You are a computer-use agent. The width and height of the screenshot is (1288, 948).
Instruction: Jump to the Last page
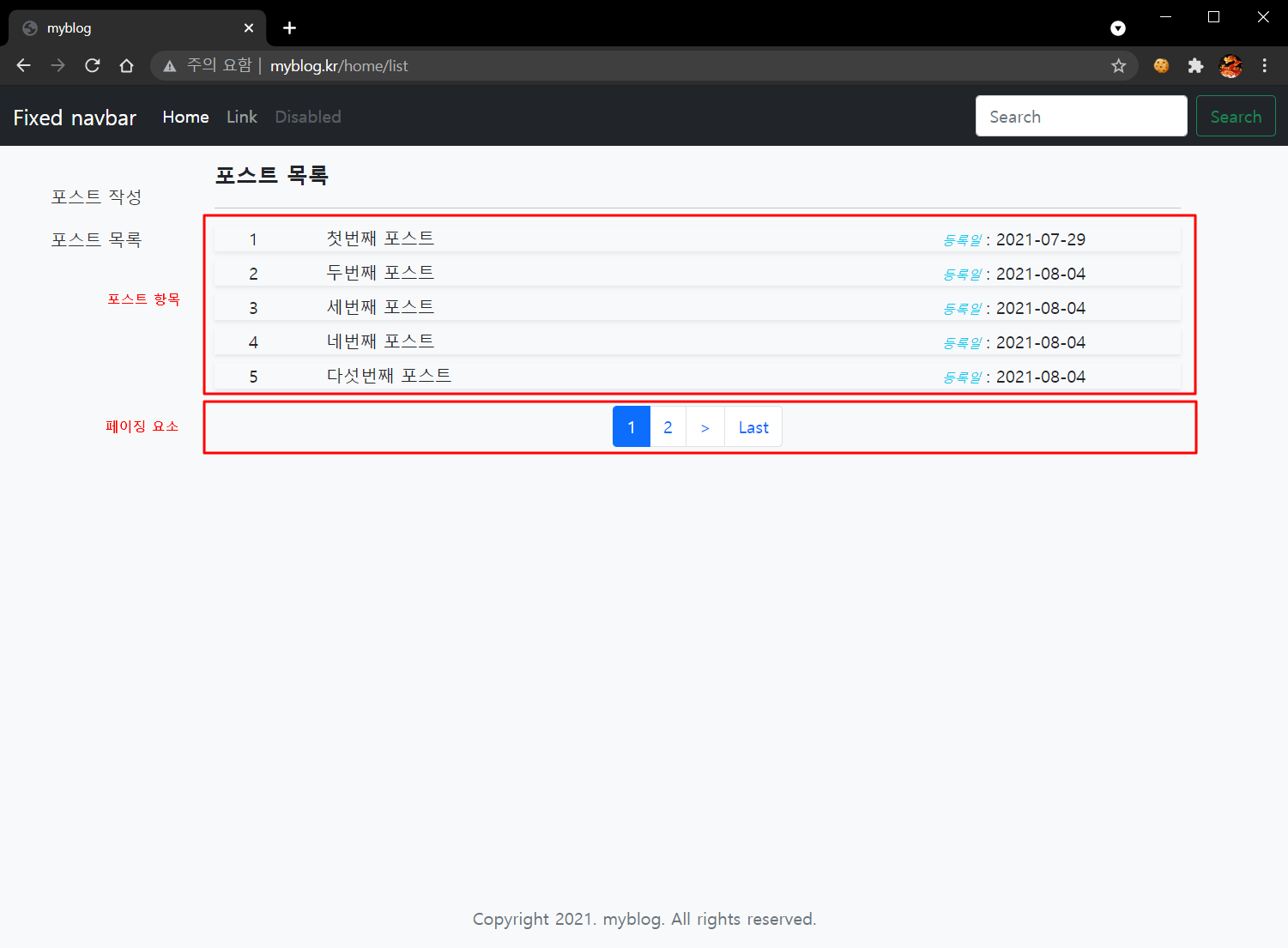coord(753,427)
